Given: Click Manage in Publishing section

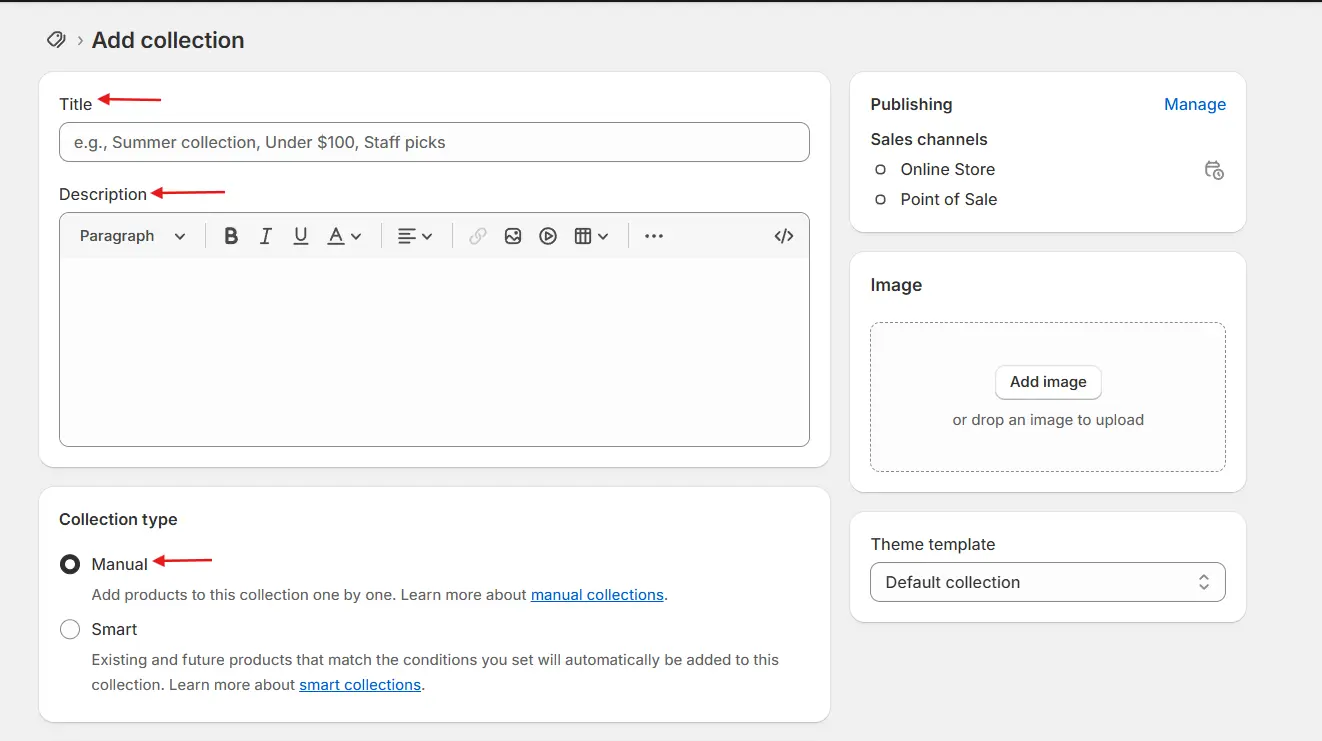Looking at the screenshot, I should pos(1194,104).
